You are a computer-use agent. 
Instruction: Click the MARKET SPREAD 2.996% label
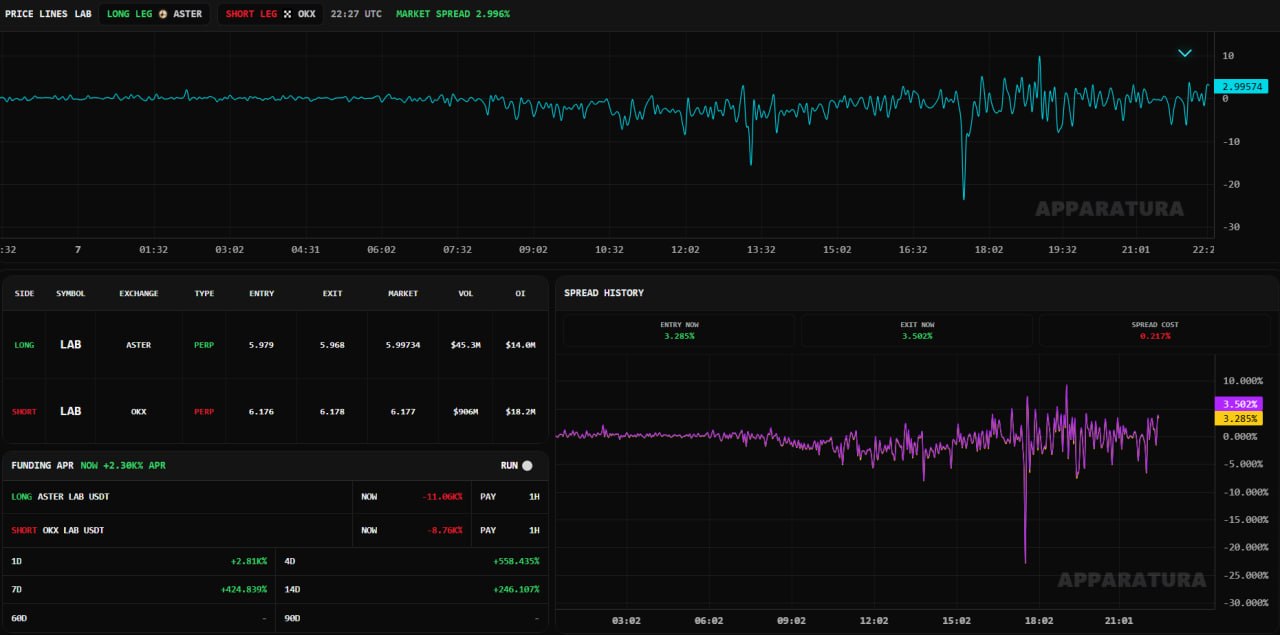(x=453, y=14)
